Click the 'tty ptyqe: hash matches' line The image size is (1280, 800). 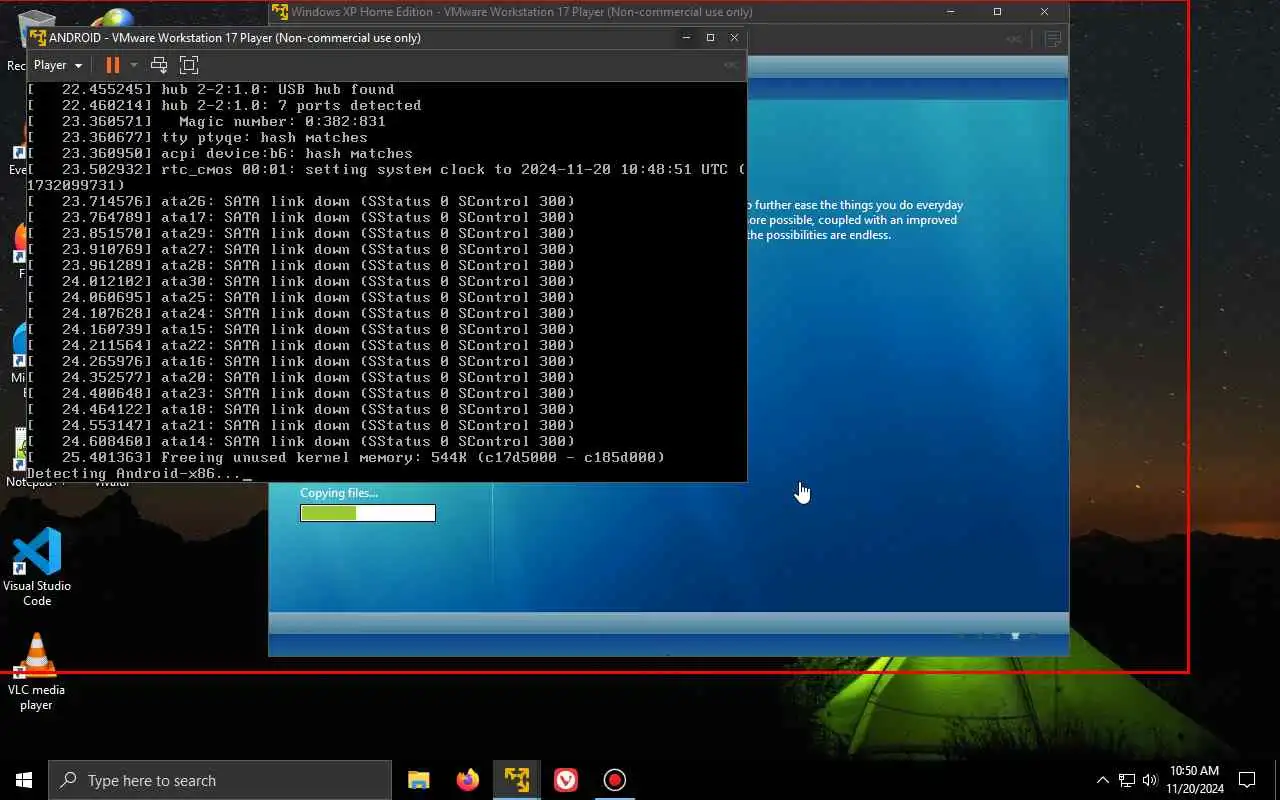[x=197, y=137]
